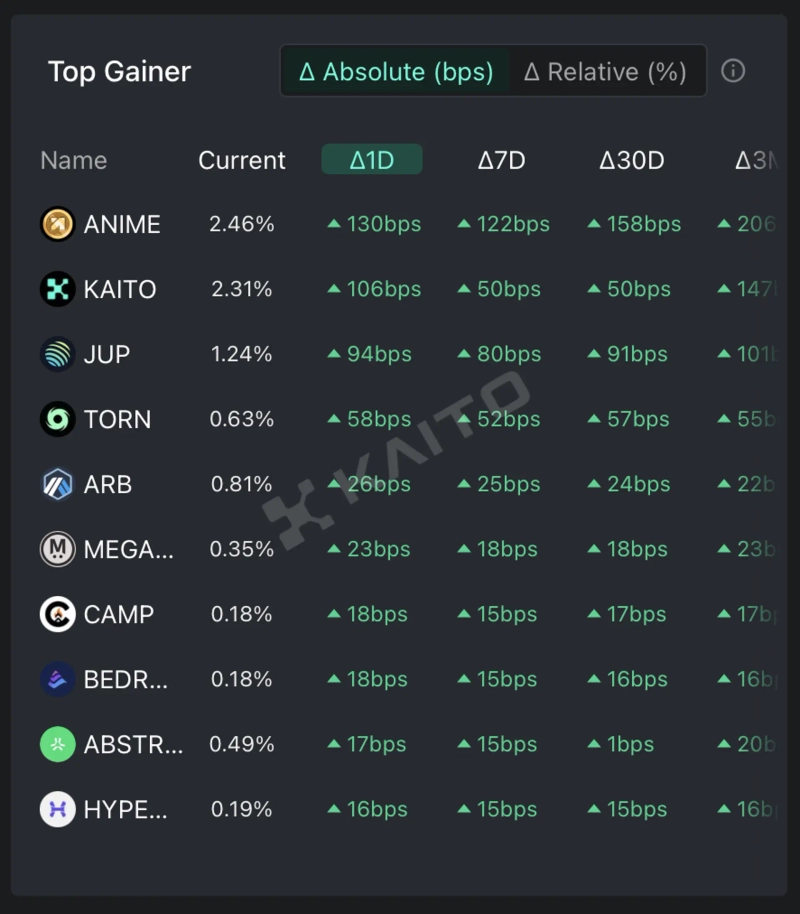
Task: Select the CAMP token icon
Action: (57, 614)
